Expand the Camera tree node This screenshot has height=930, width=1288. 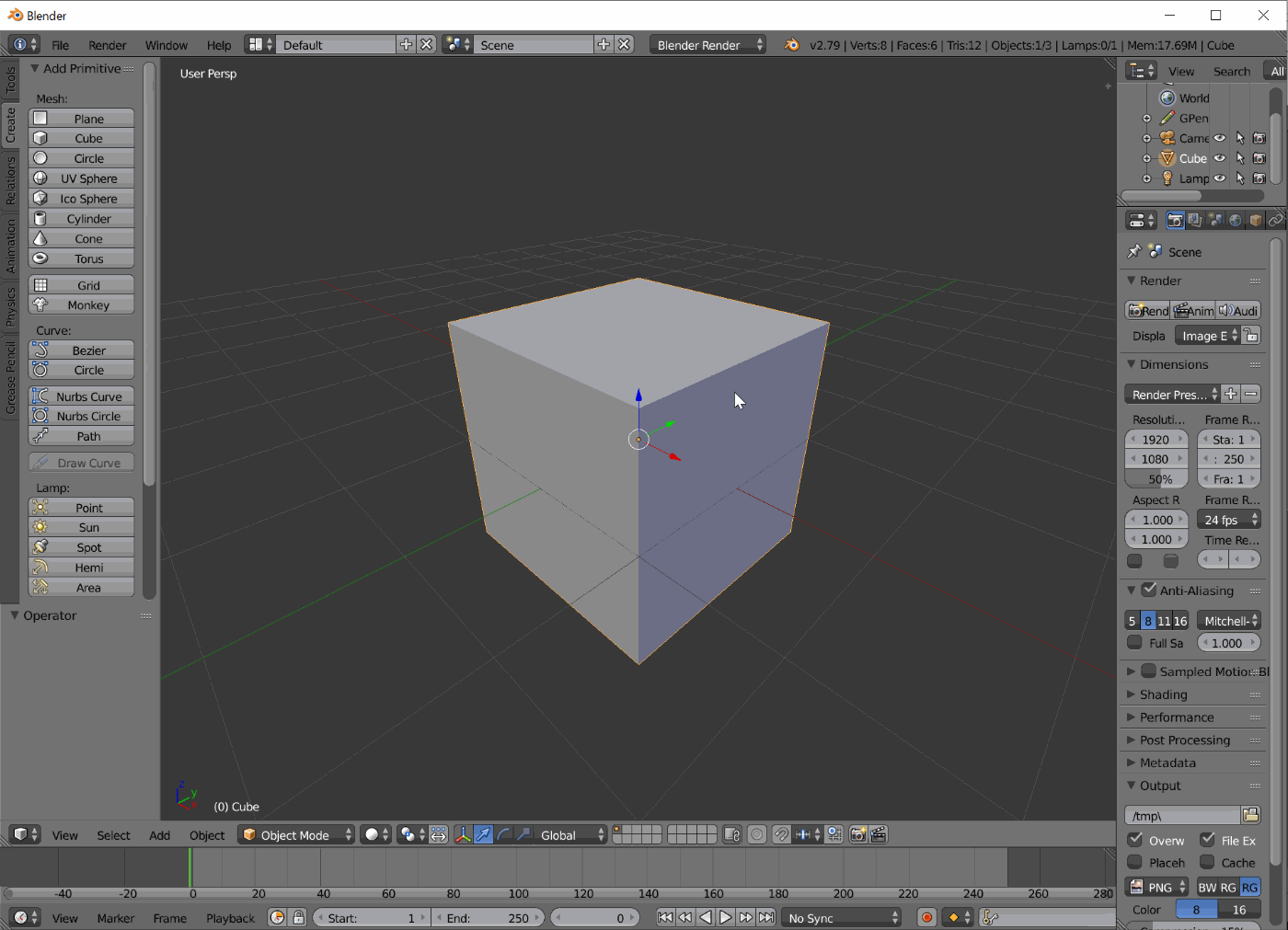1146,138
